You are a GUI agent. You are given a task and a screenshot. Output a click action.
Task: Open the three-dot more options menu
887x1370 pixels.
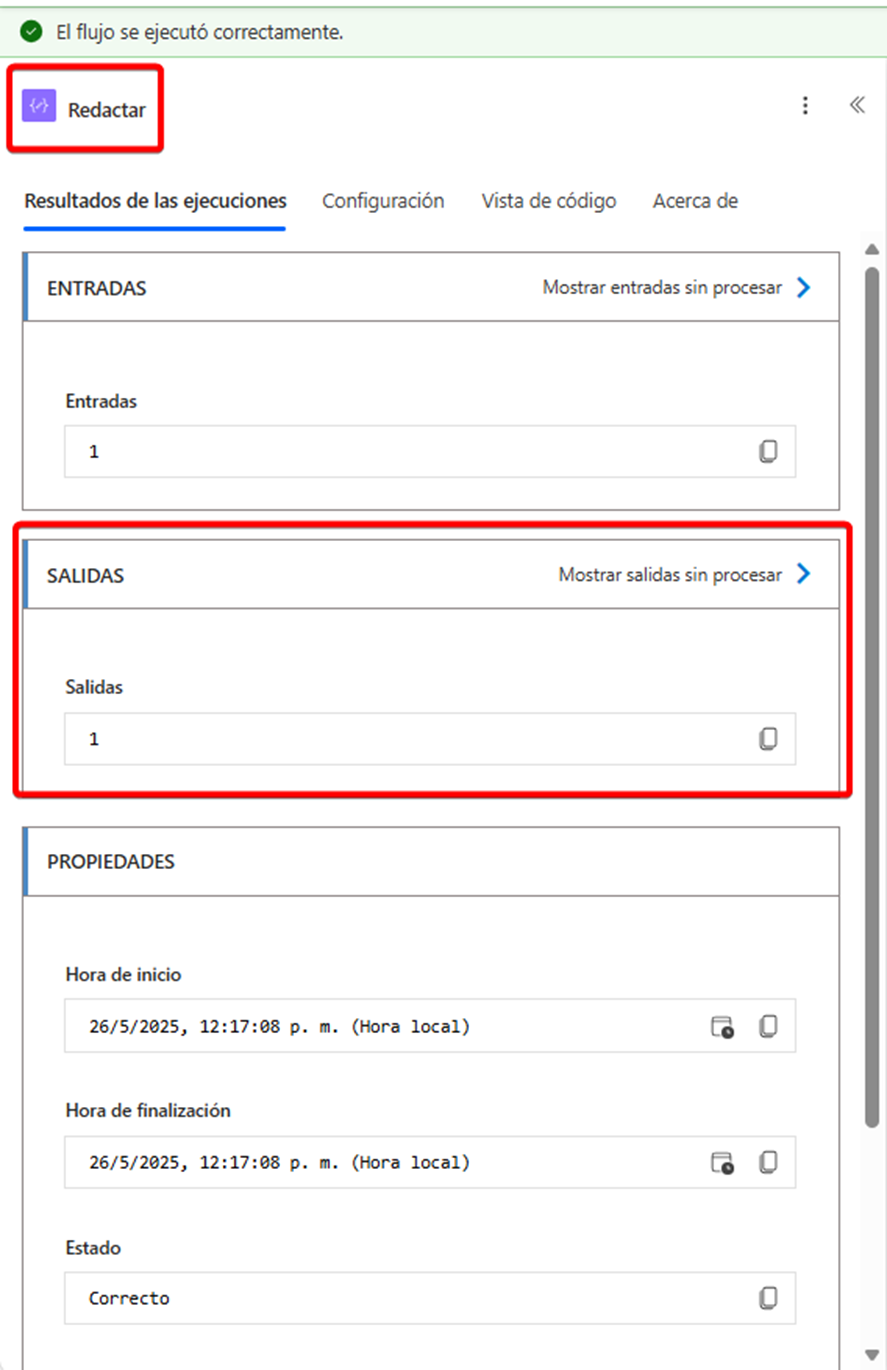tap(805, 106)
